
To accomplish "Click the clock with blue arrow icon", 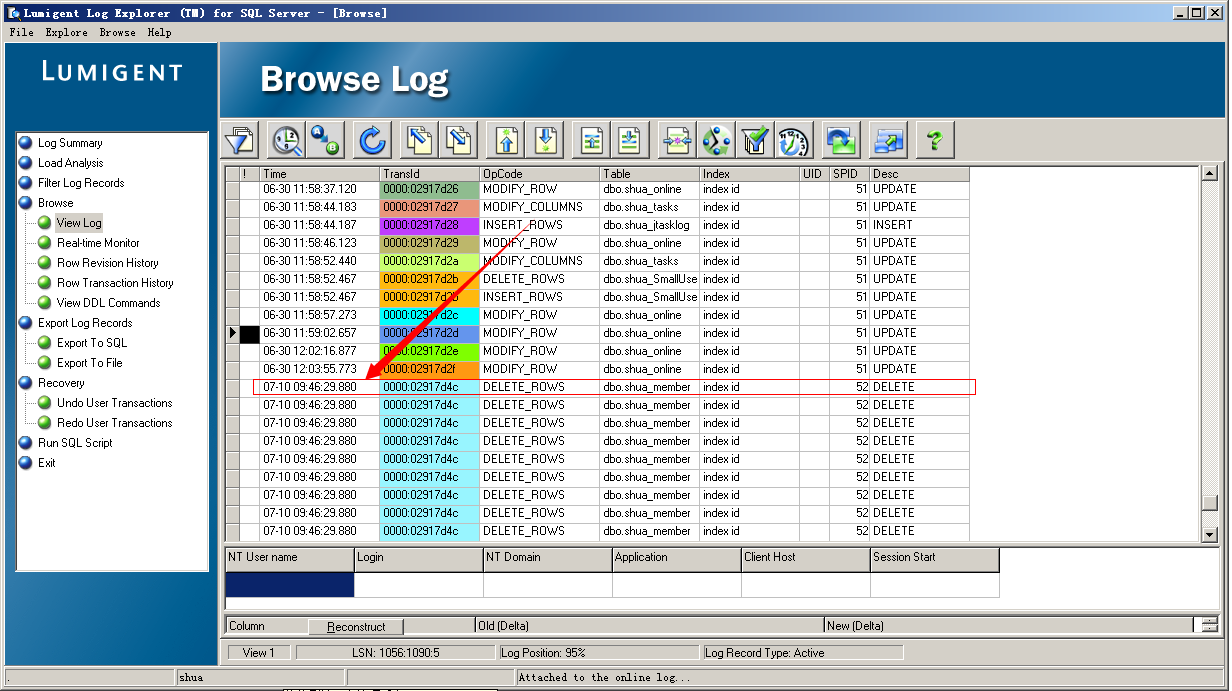I will coord(793,140).
